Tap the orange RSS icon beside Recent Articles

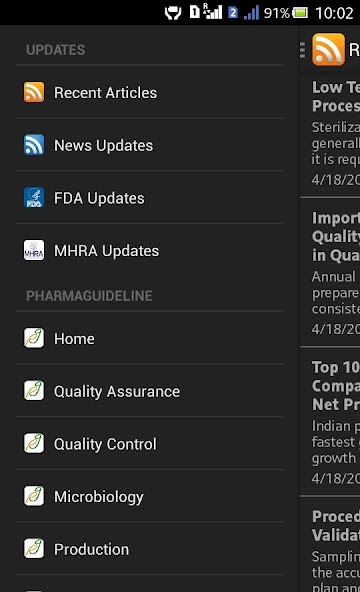[x=34, y=92]
